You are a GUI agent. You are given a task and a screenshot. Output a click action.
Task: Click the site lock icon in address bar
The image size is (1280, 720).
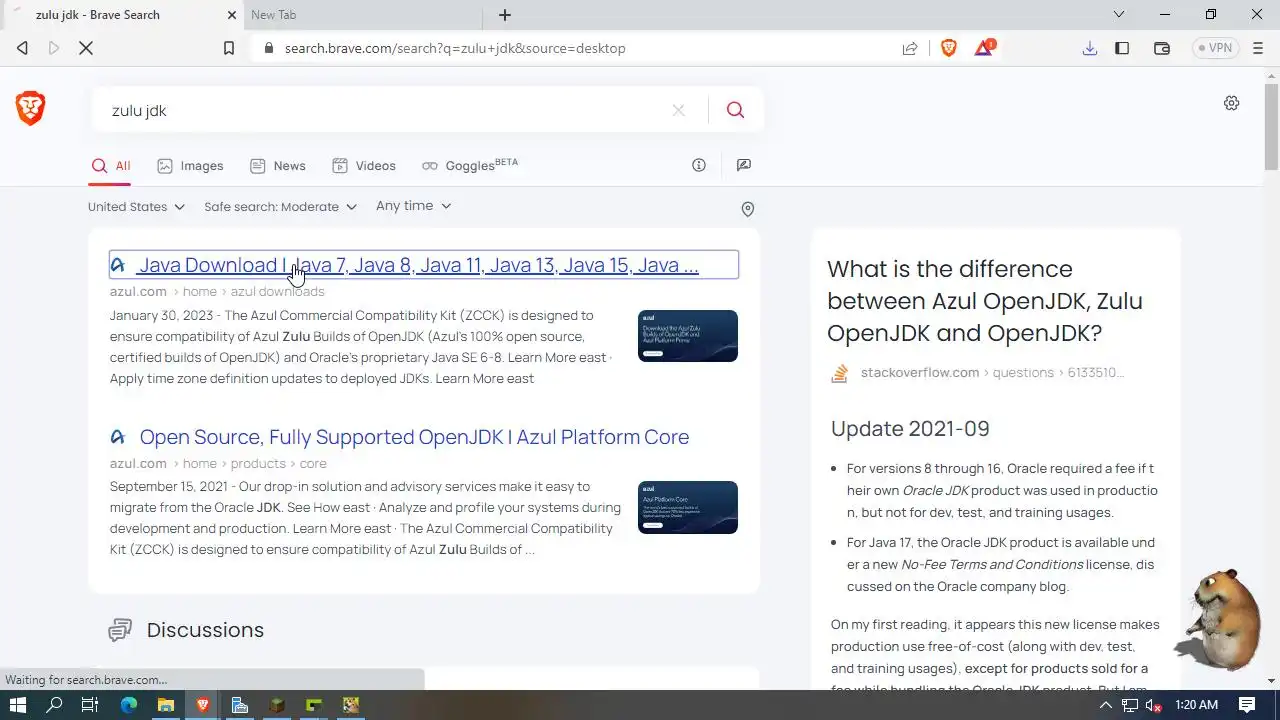268,48
